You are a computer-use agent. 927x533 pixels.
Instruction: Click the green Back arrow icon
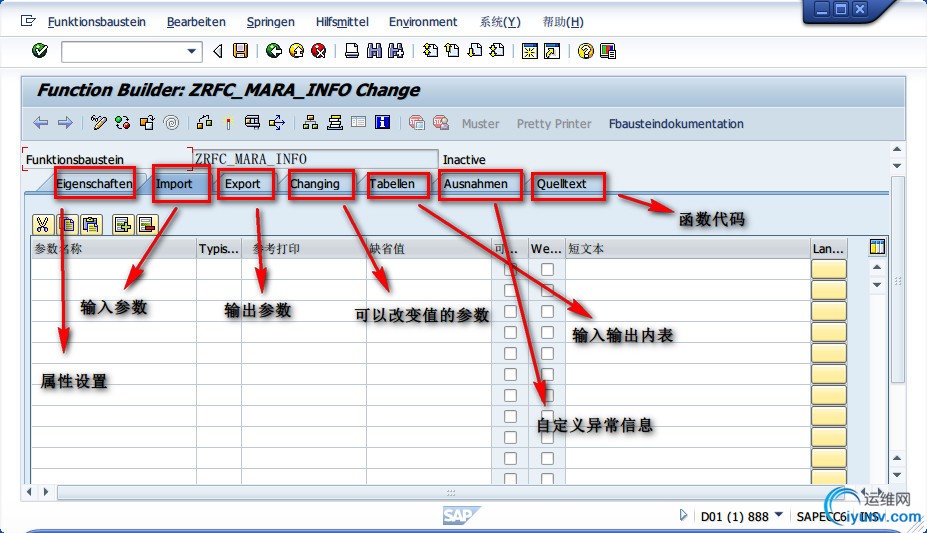[x=273, y=51]
